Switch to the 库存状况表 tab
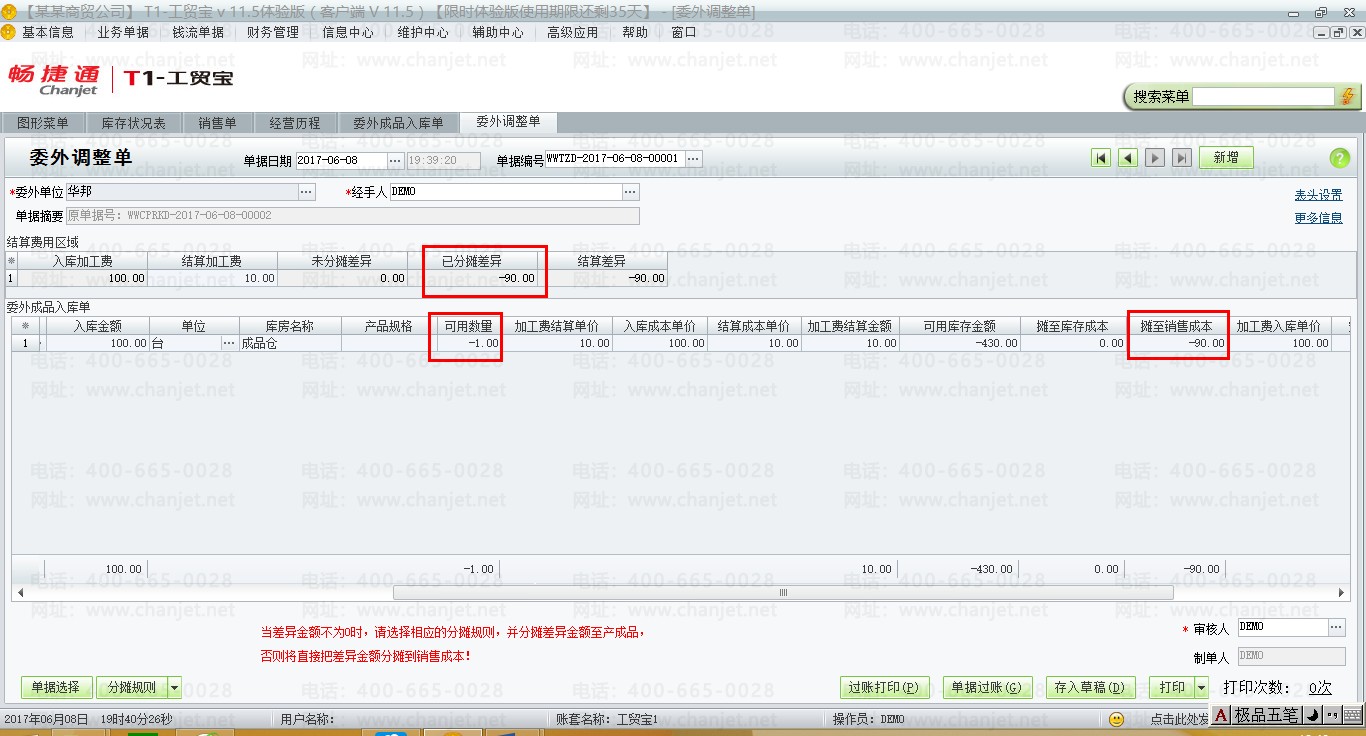This screenshot has height=736, width=1366. pos(133,123)
